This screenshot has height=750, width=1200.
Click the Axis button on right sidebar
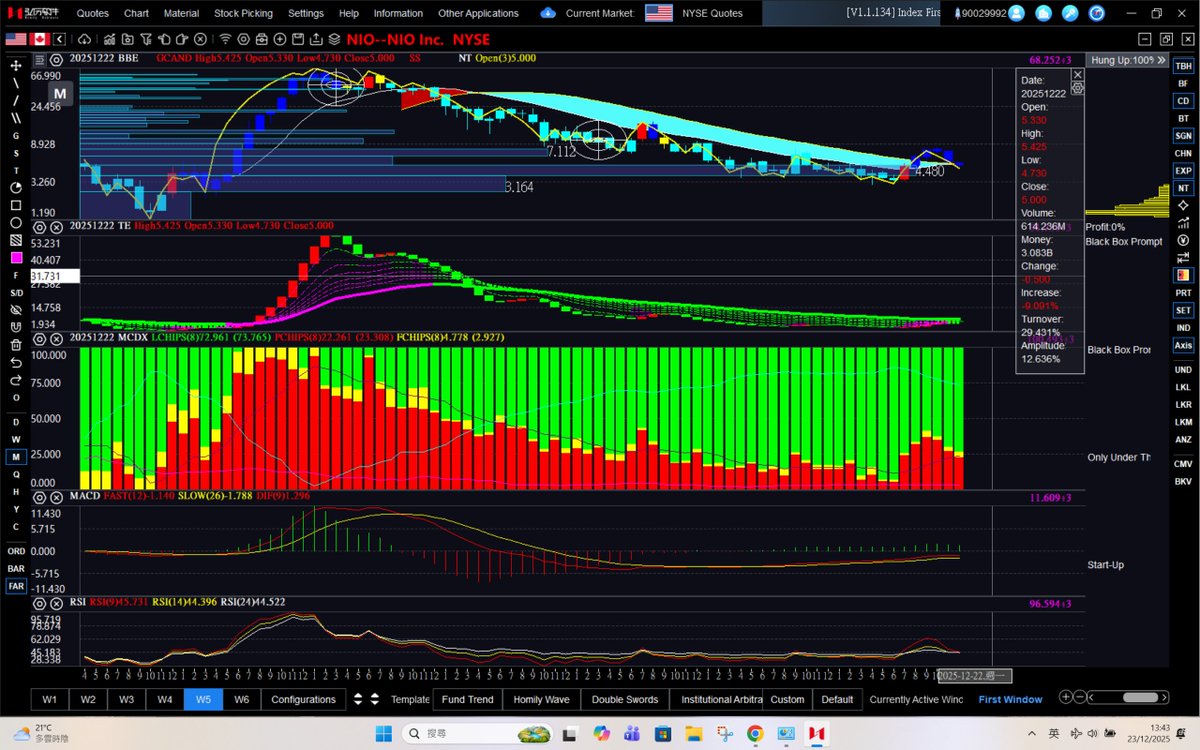(x=1183, y=345)
